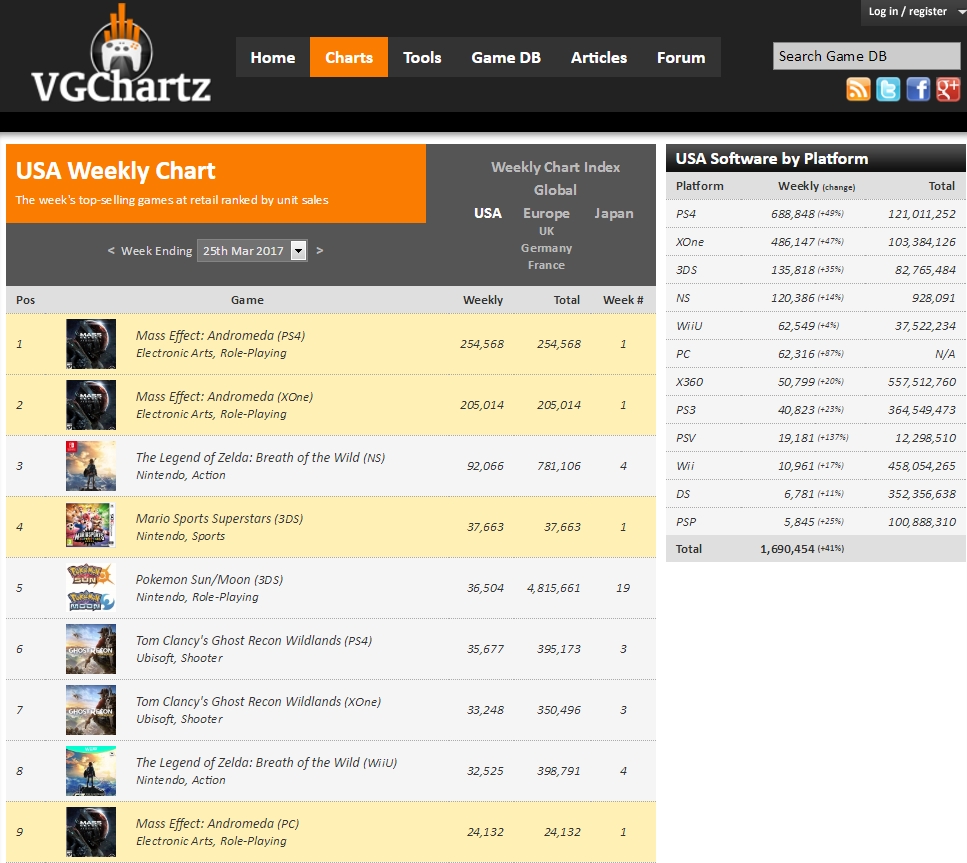Open Pokemon Sun/Moon cover thumbnail

tap(91, 587)
